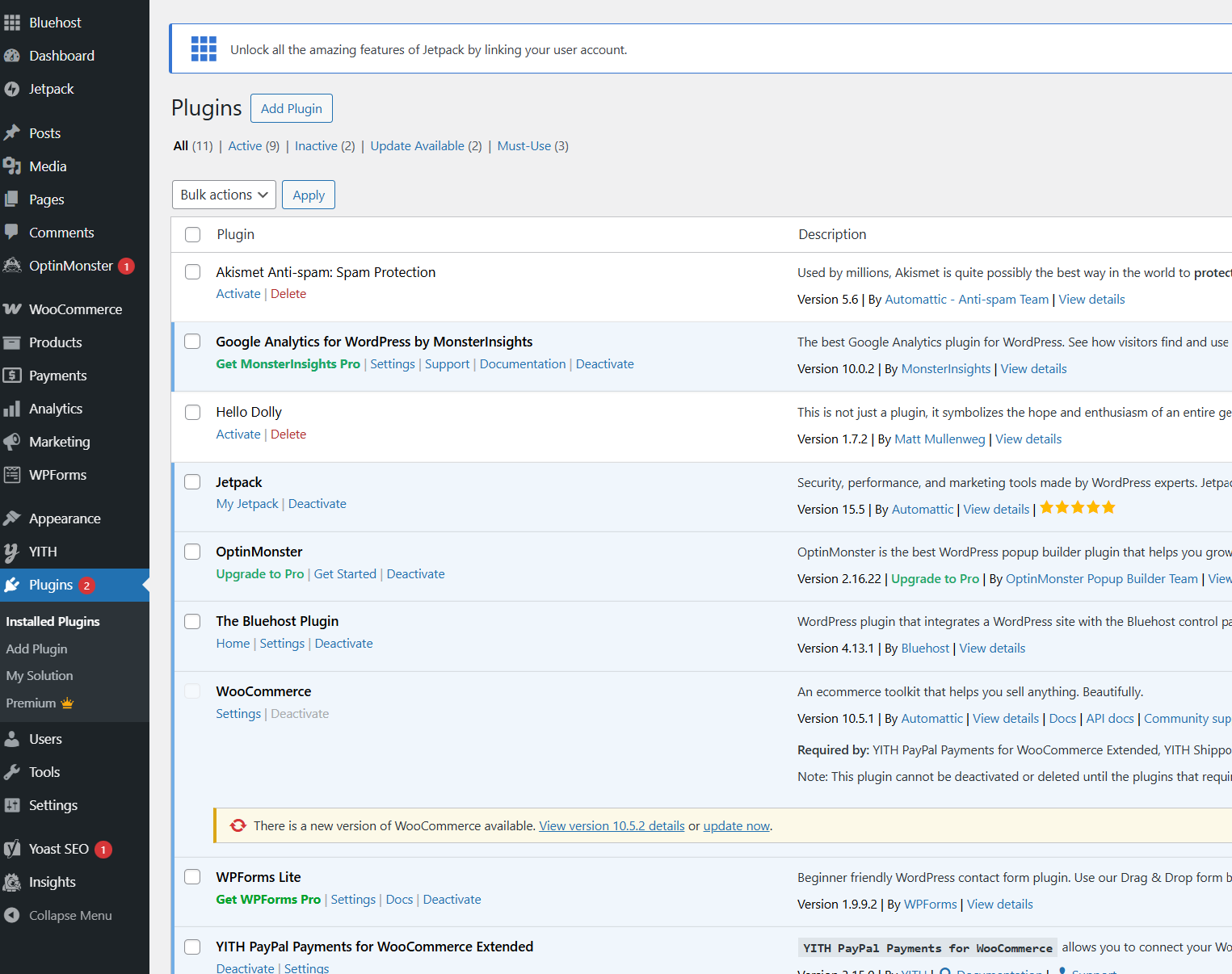Screen dimensions: 1232x974
Task: Open The Bluehost Plugin Settings link
Action: pyautogui.click(x=282, y=644)
